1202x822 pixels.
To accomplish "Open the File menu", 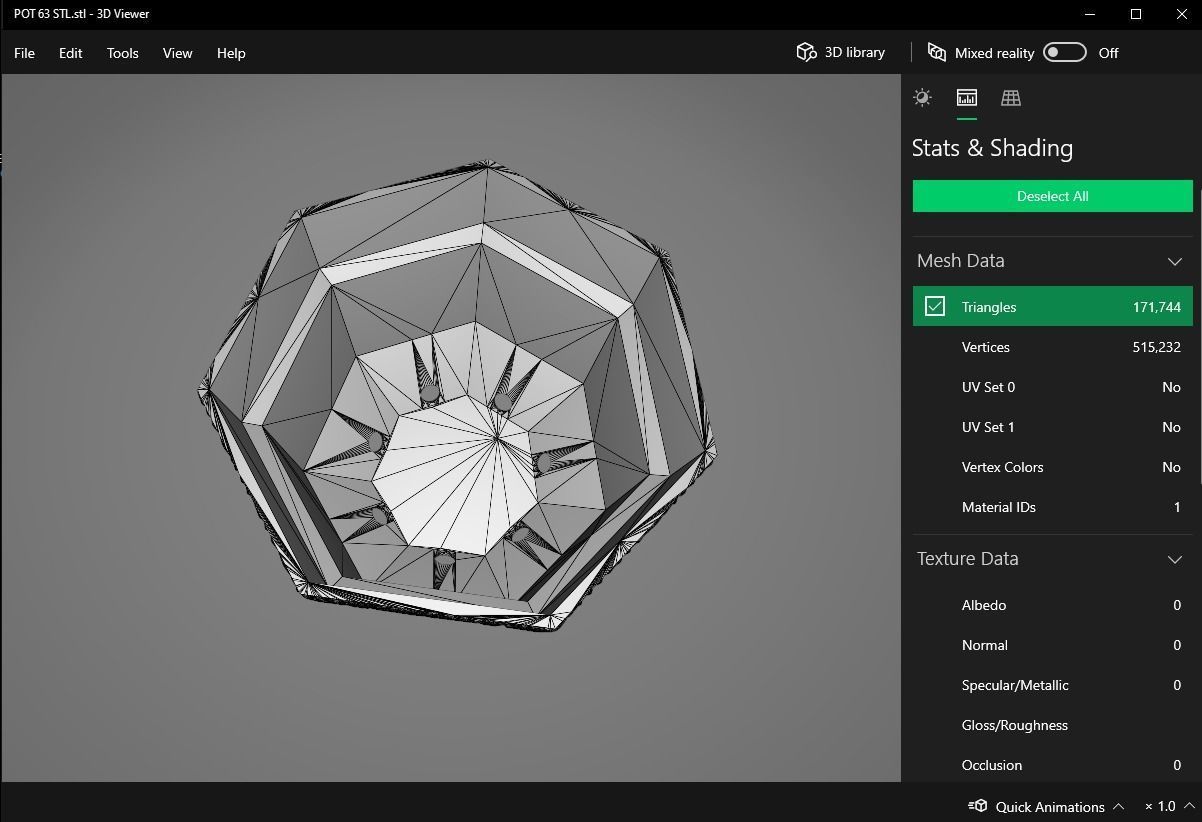I will [x=24, y=53].
